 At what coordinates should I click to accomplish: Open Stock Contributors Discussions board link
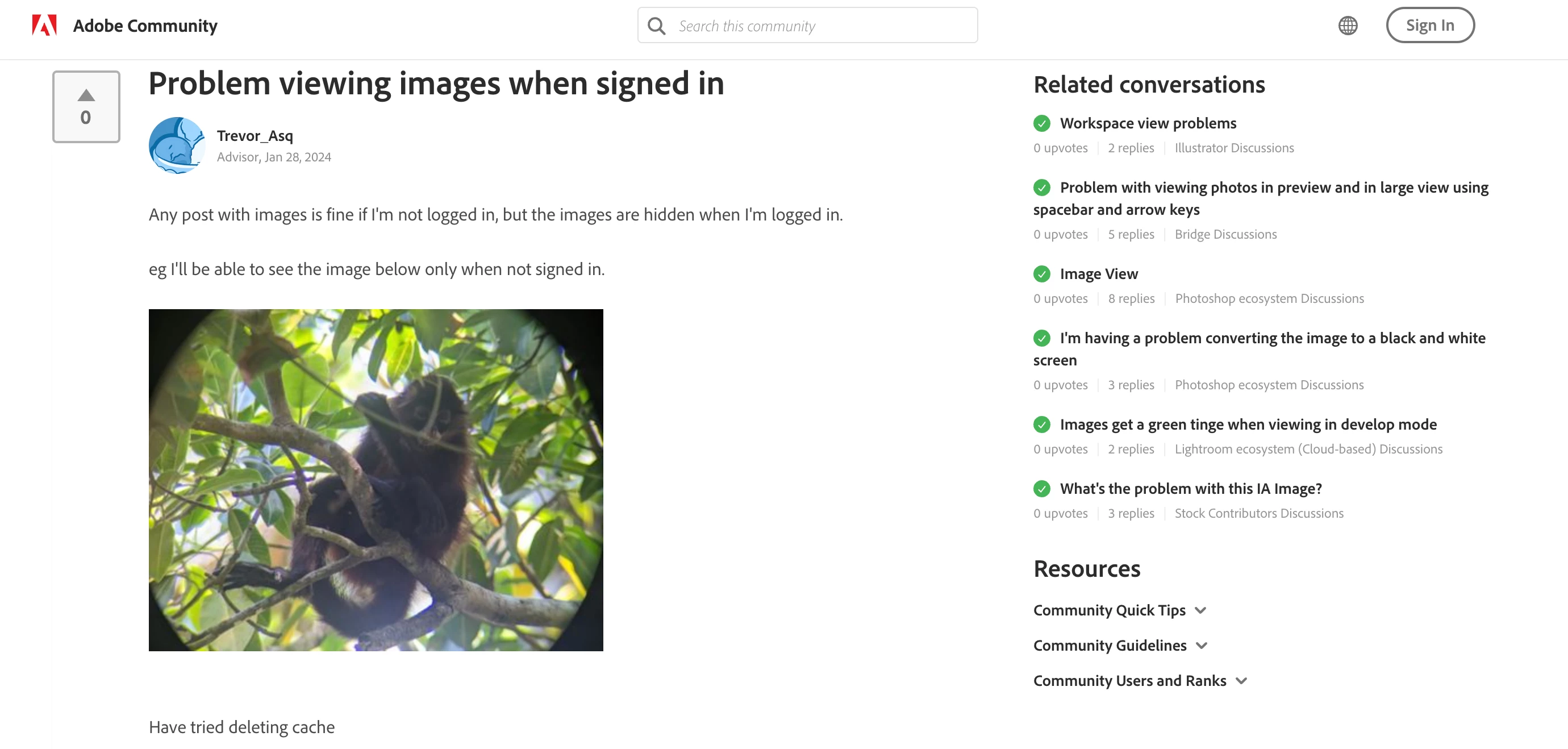pyautogui.click(x=1259, y=513)
